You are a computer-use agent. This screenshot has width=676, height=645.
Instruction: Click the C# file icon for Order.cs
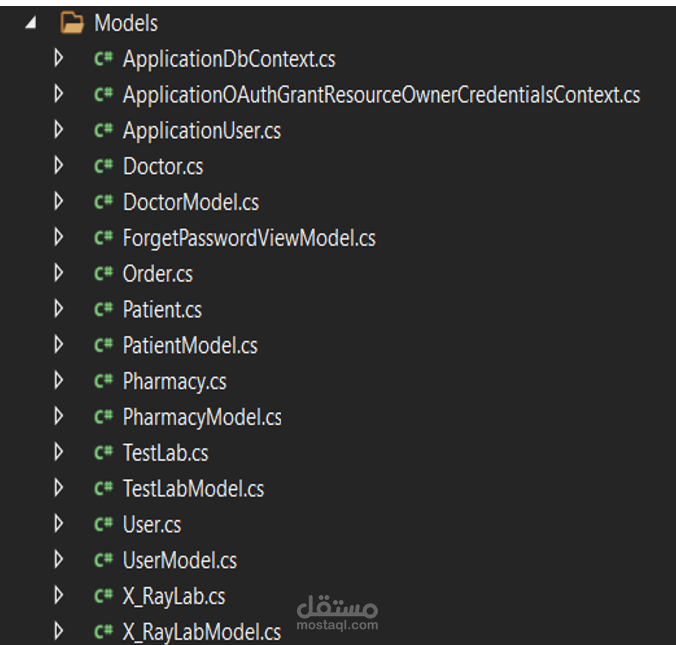click(102, 274)
